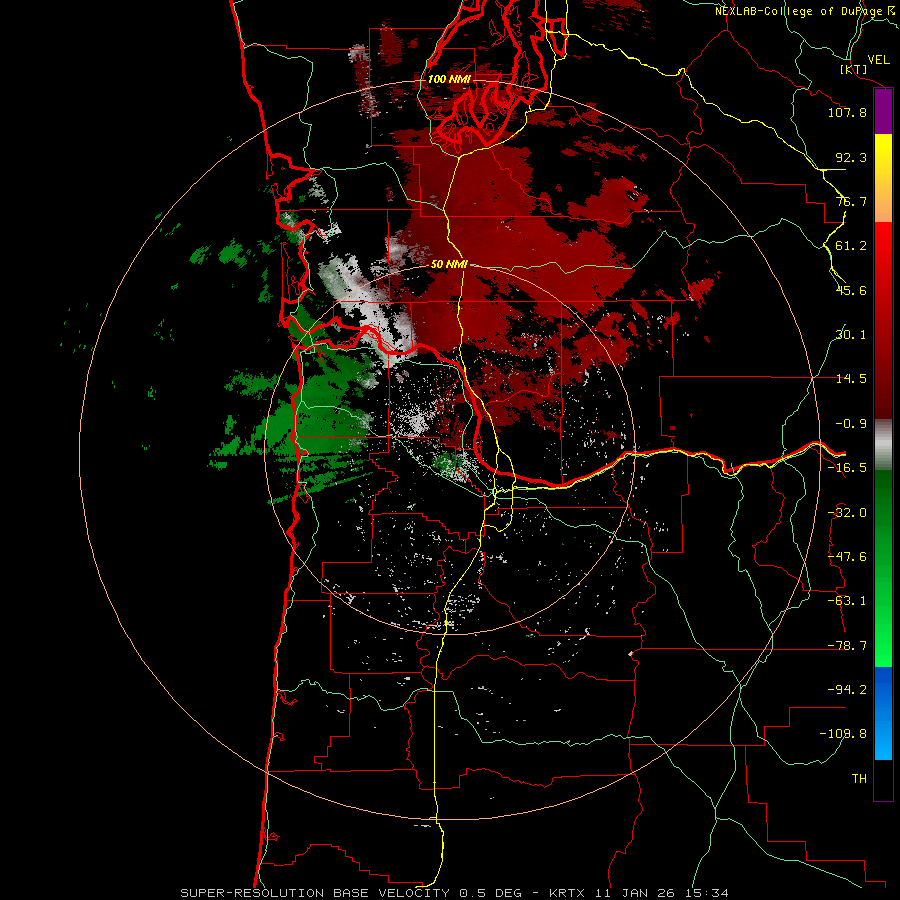Viewport: 900px width, 900px height.
Task: Click the -78.7 legend value
Action: click(x=847, y=646)
